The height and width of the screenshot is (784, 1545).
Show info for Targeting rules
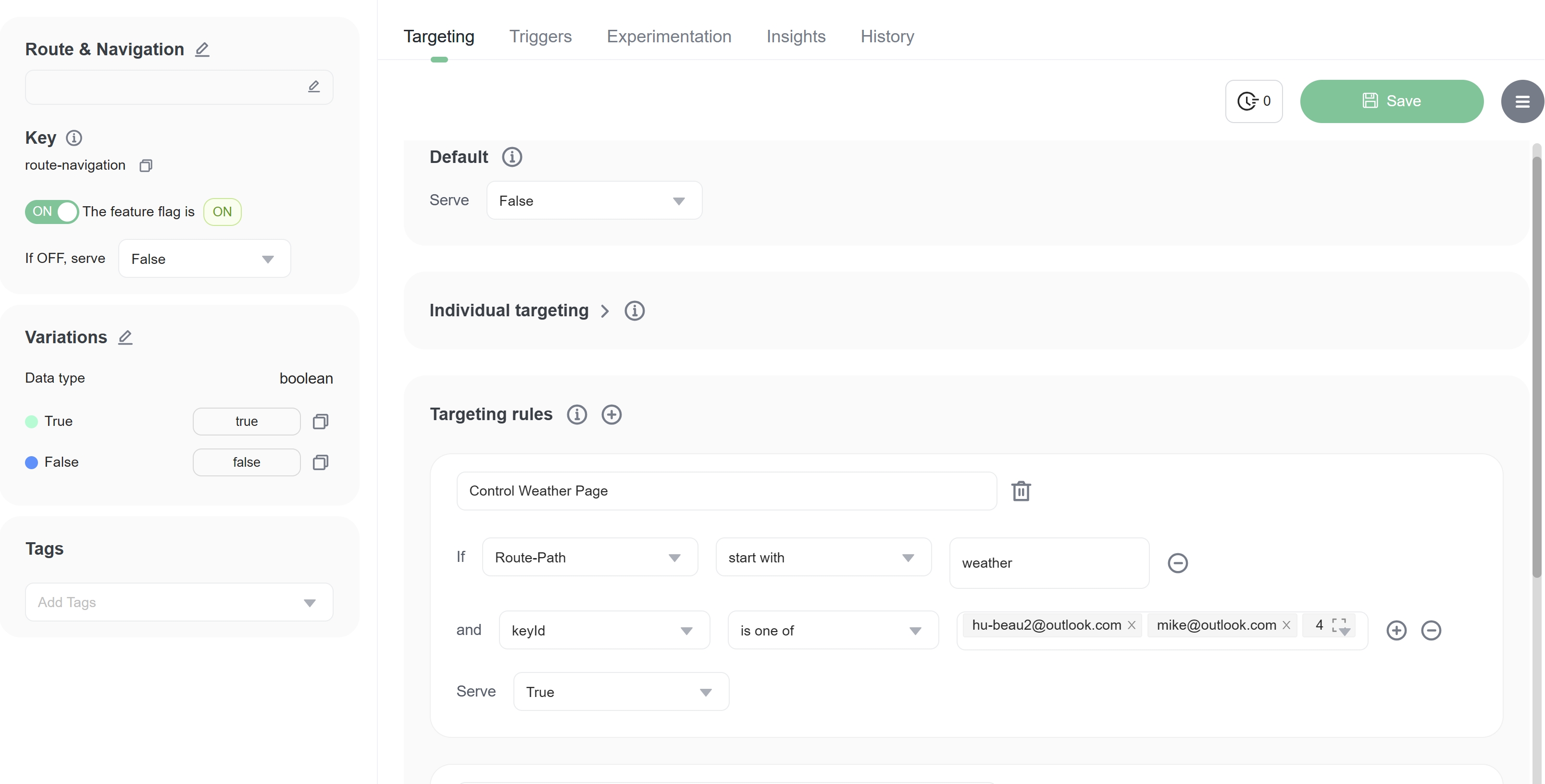[576, 414]
